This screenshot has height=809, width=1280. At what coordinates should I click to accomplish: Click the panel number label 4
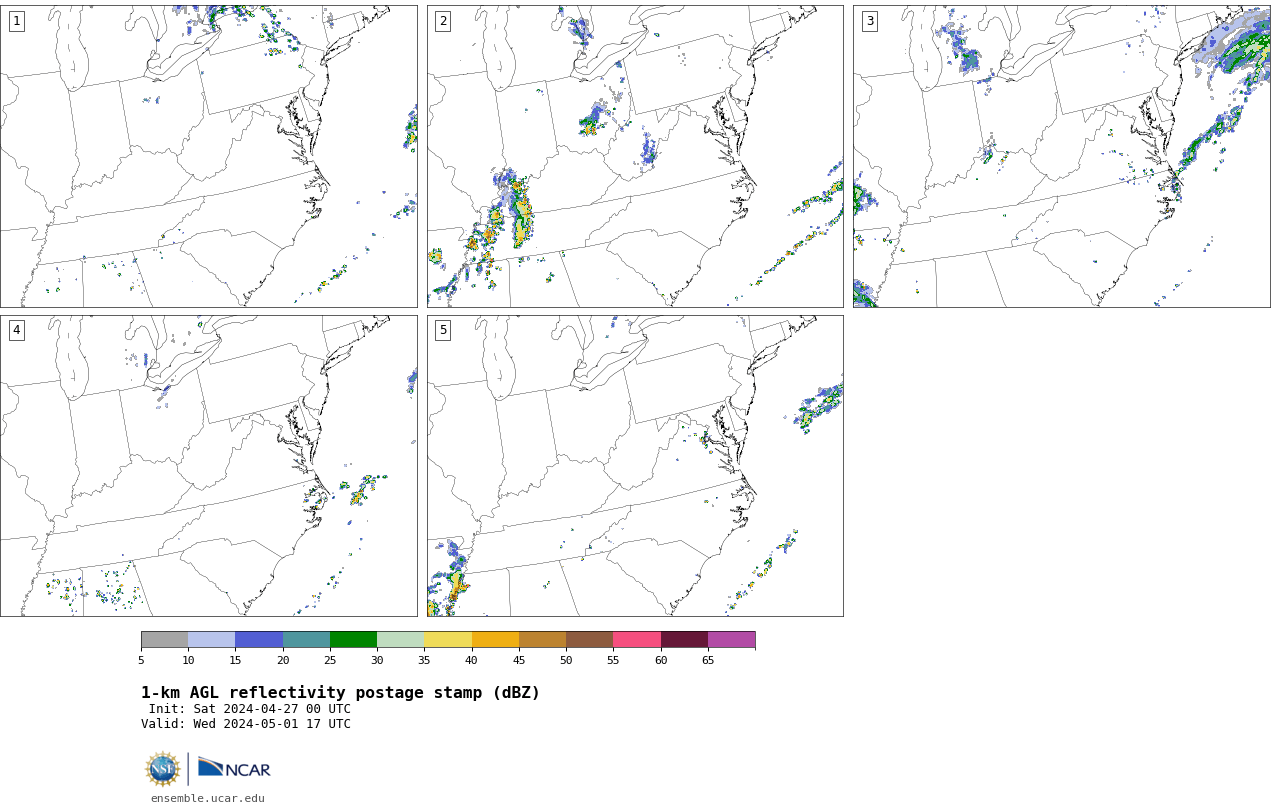pyautogui.click(x=16, y=330)
